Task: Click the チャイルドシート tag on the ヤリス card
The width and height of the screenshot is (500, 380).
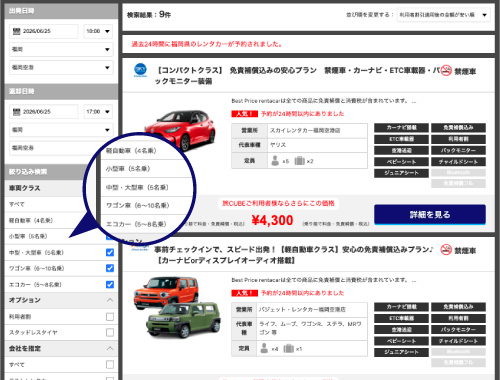Action: (458, 162)
